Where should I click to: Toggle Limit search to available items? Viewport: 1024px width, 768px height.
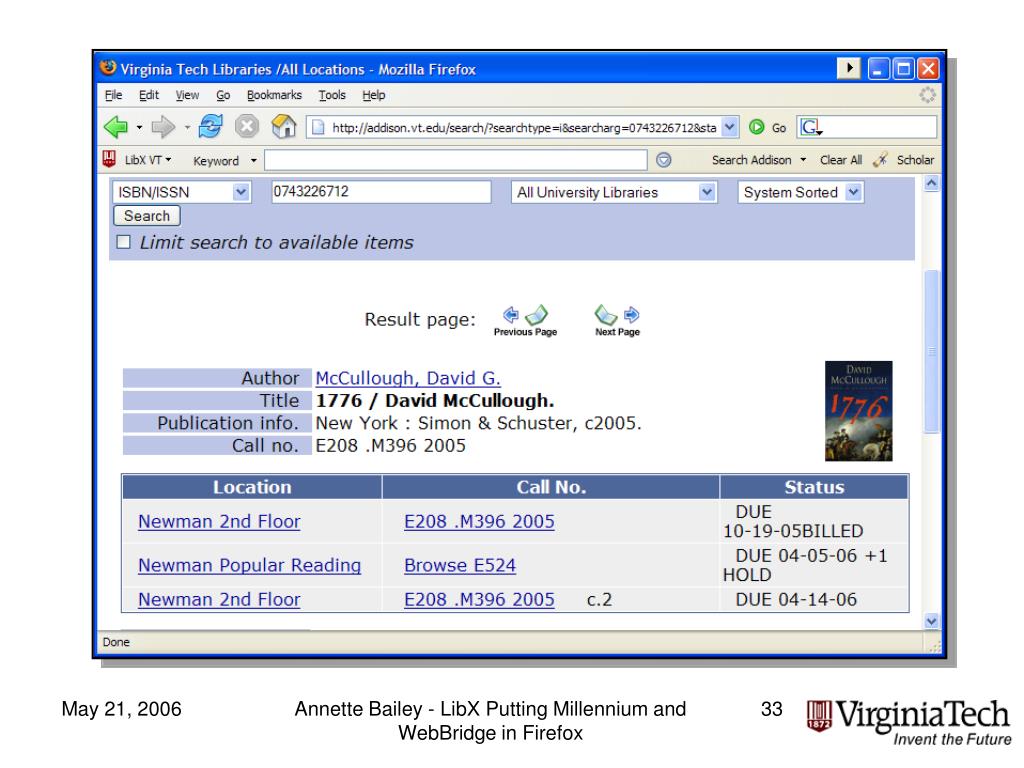(123, 242)
